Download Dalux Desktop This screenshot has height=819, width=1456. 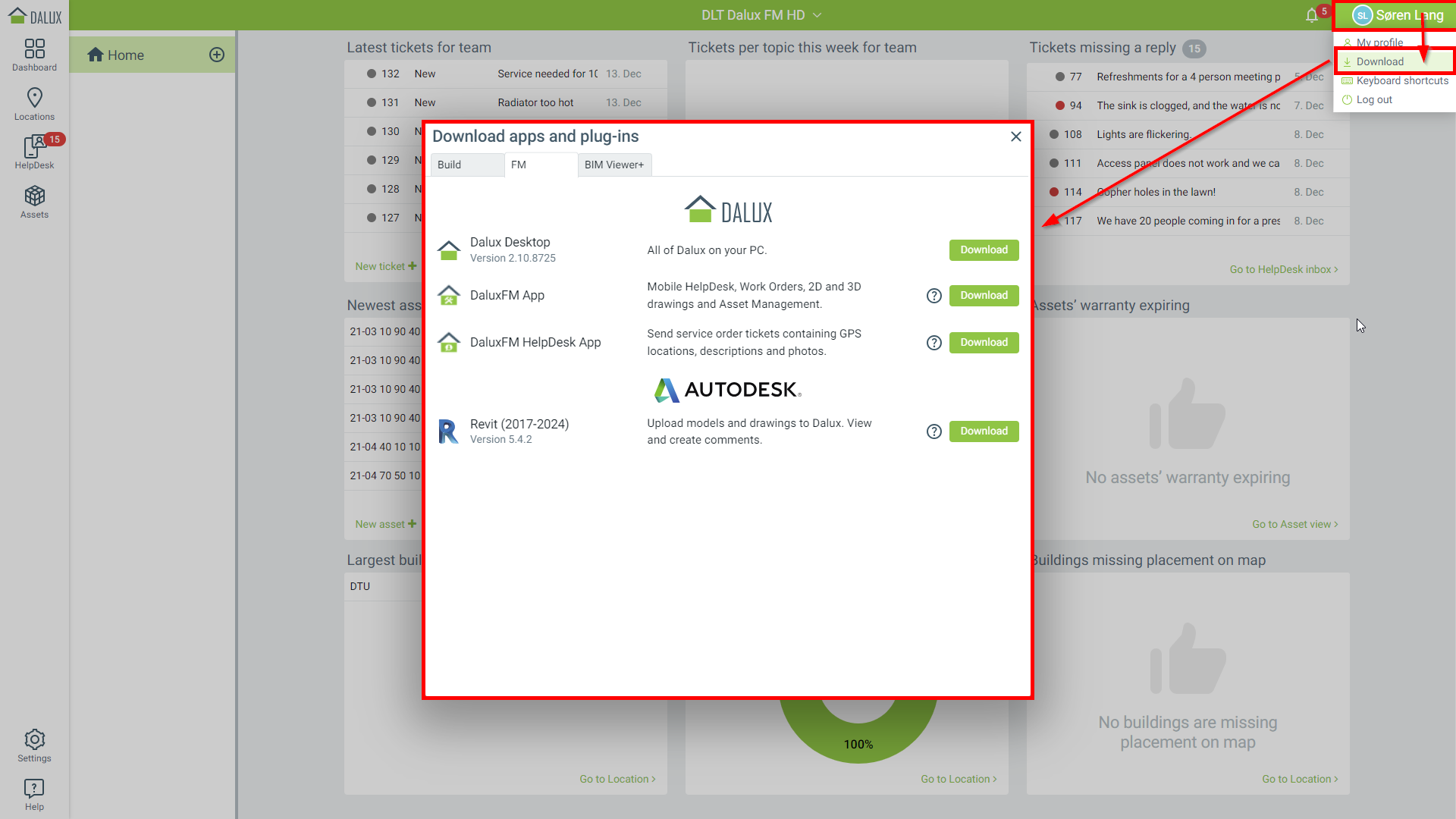click(x=984, y=249)
